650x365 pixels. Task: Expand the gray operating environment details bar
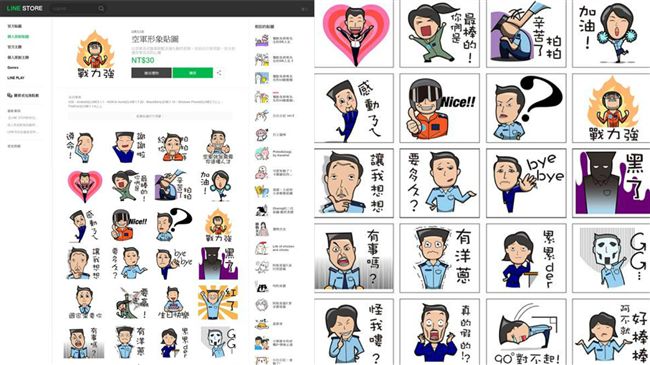[149, 117]
